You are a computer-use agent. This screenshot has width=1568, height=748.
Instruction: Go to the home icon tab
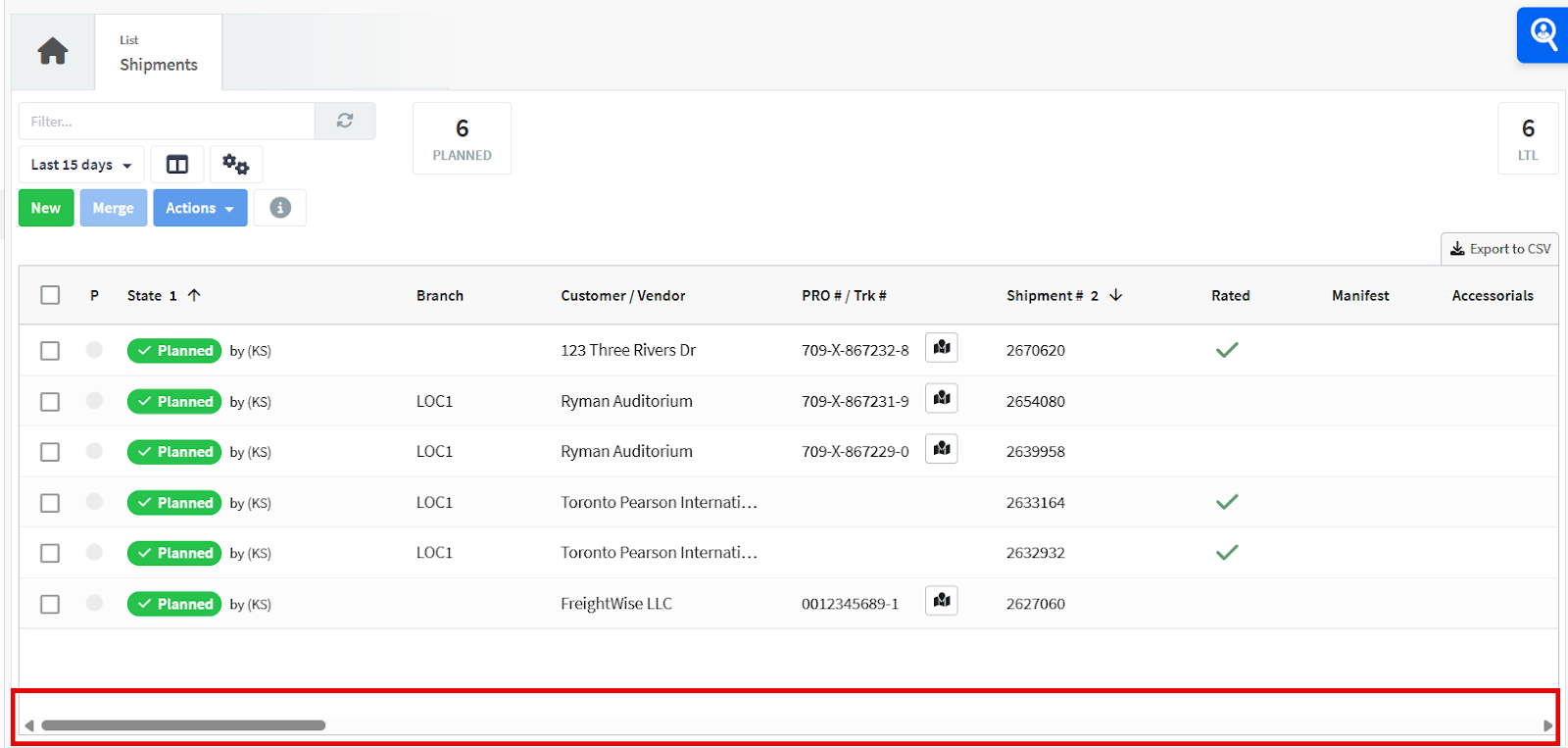[x=53, y=51]
